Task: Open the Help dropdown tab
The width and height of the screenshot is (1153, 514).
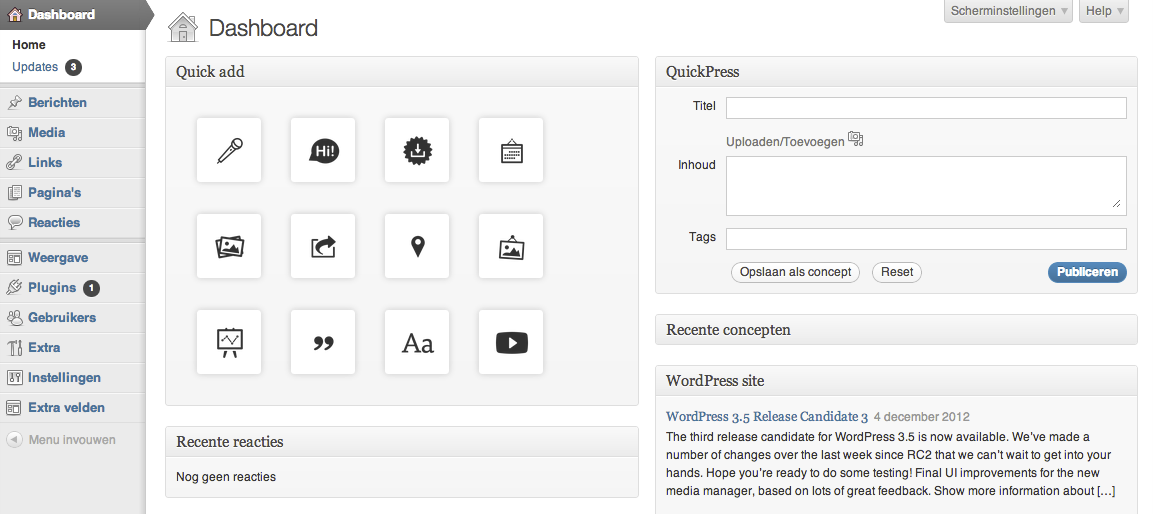Action: click(x=1104, y=11)
